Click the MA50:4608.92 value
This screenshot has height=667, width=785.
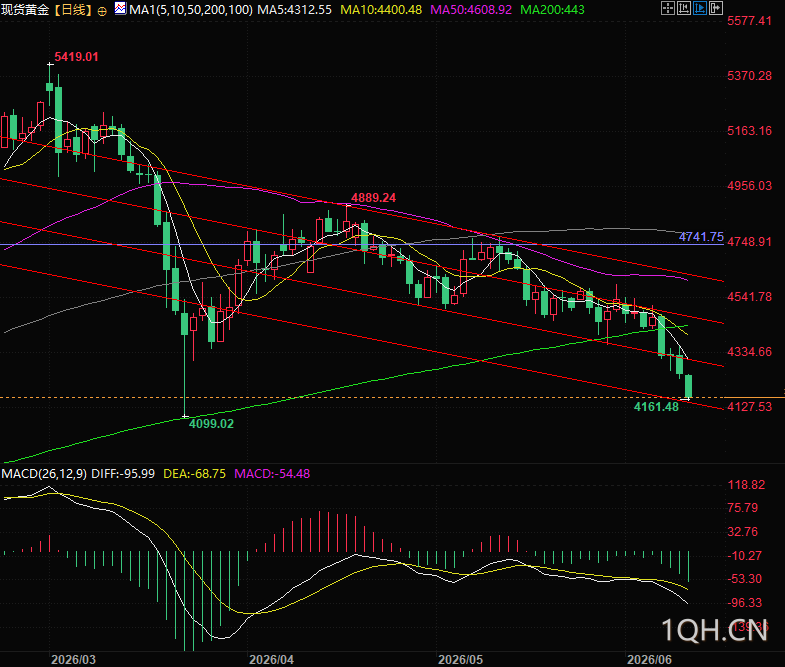click(x=471, y=10)
